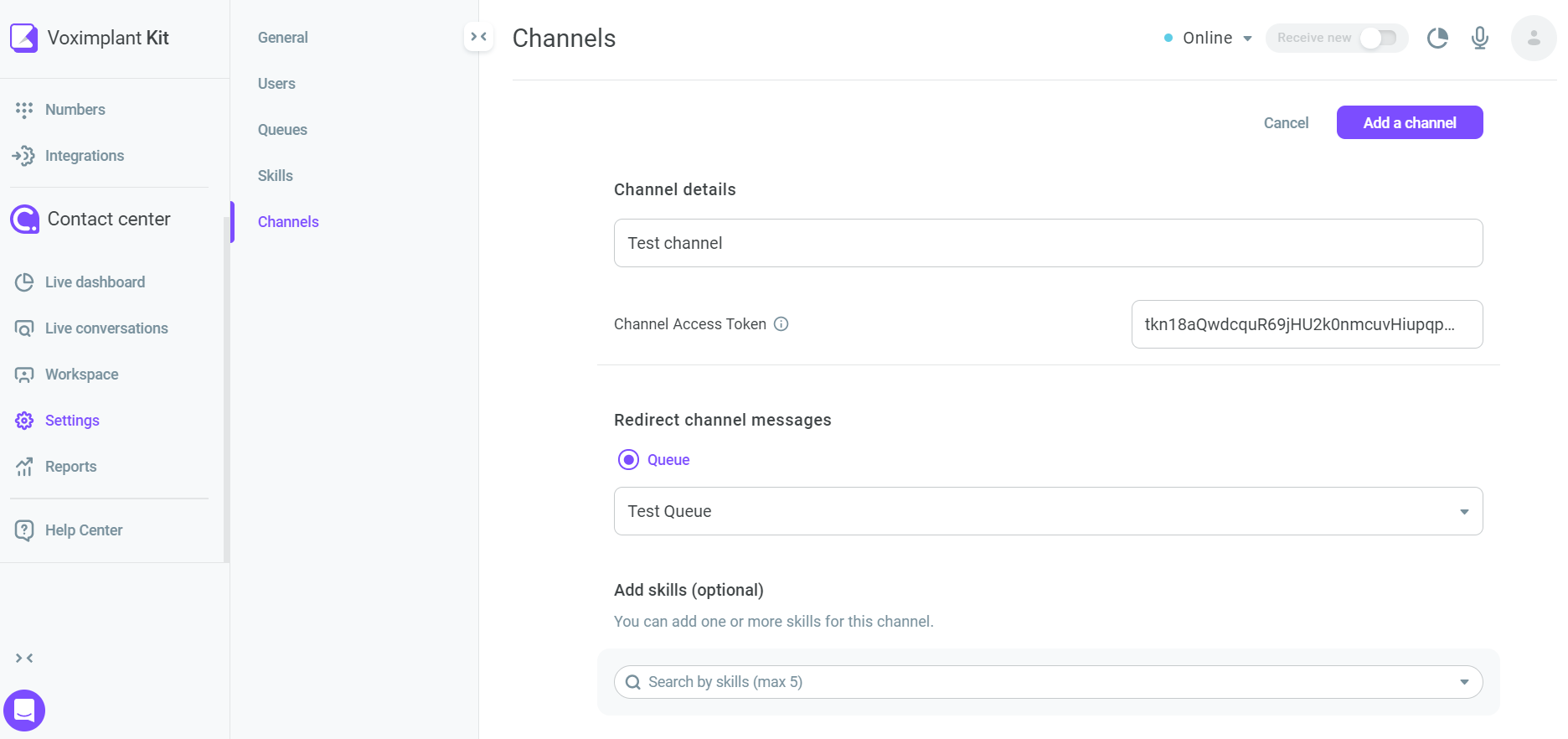Open the statistics pie chart icon
This screenshot has height=739, width=1568.
1437,38
